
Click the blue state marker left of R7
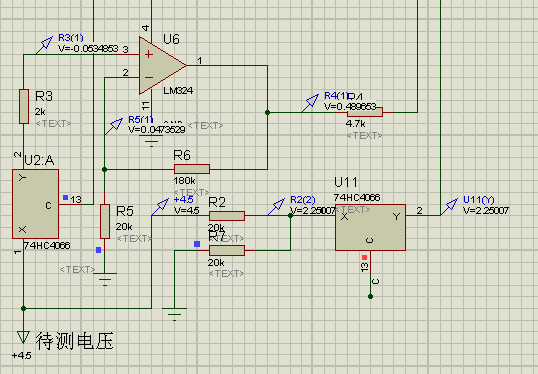(197, 244)
